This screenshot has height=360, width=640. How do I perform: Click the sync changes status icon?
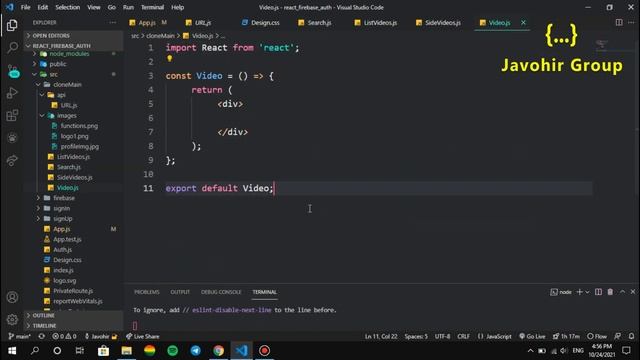click(x=42, y=336)
